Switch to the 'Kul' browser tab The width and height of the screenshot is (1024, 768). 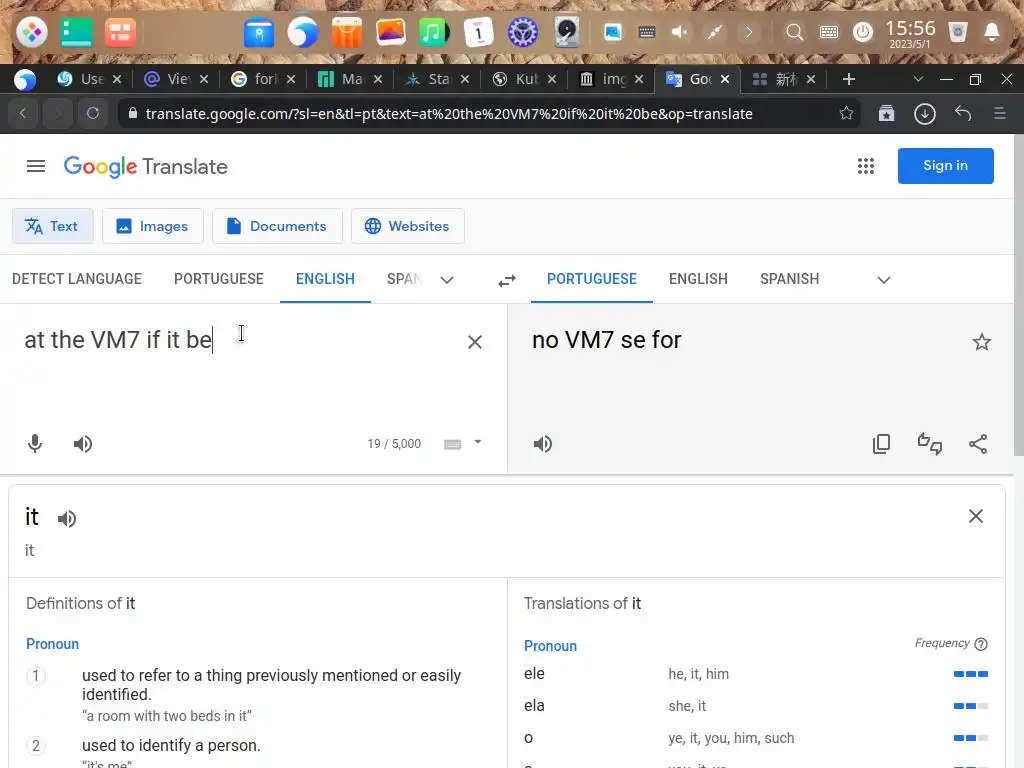tap(526, 79)
